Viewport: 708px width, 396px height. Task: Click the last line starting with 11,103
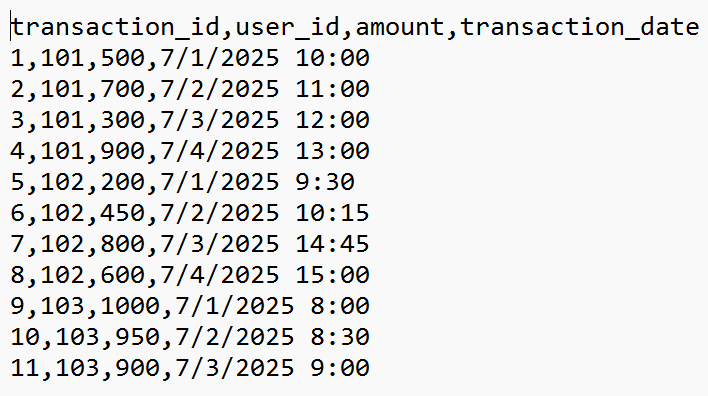pos(190,368)
